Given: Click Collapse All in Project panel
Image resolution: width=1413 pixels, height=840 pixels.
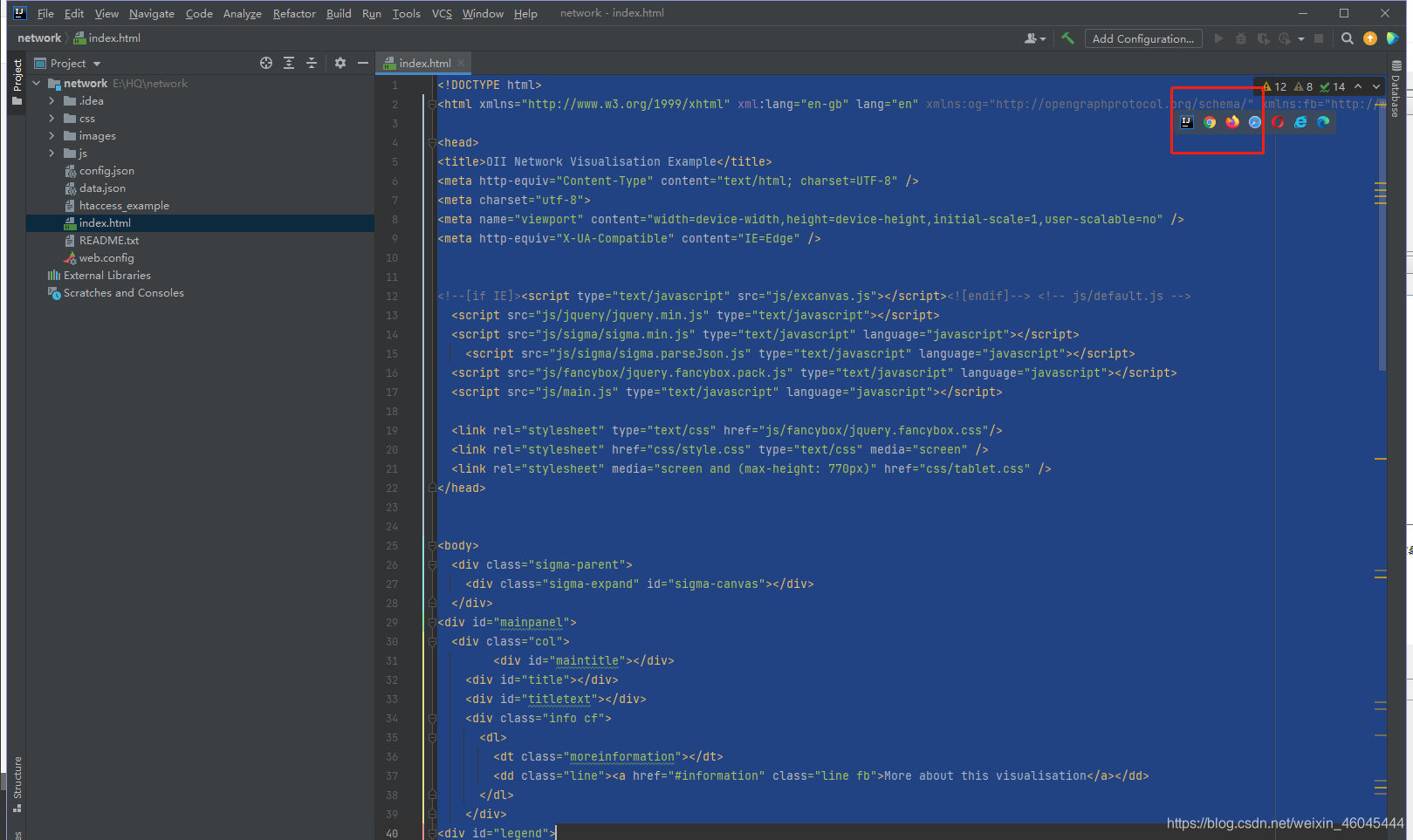Looking at the screenshot, I should point(312,63).
